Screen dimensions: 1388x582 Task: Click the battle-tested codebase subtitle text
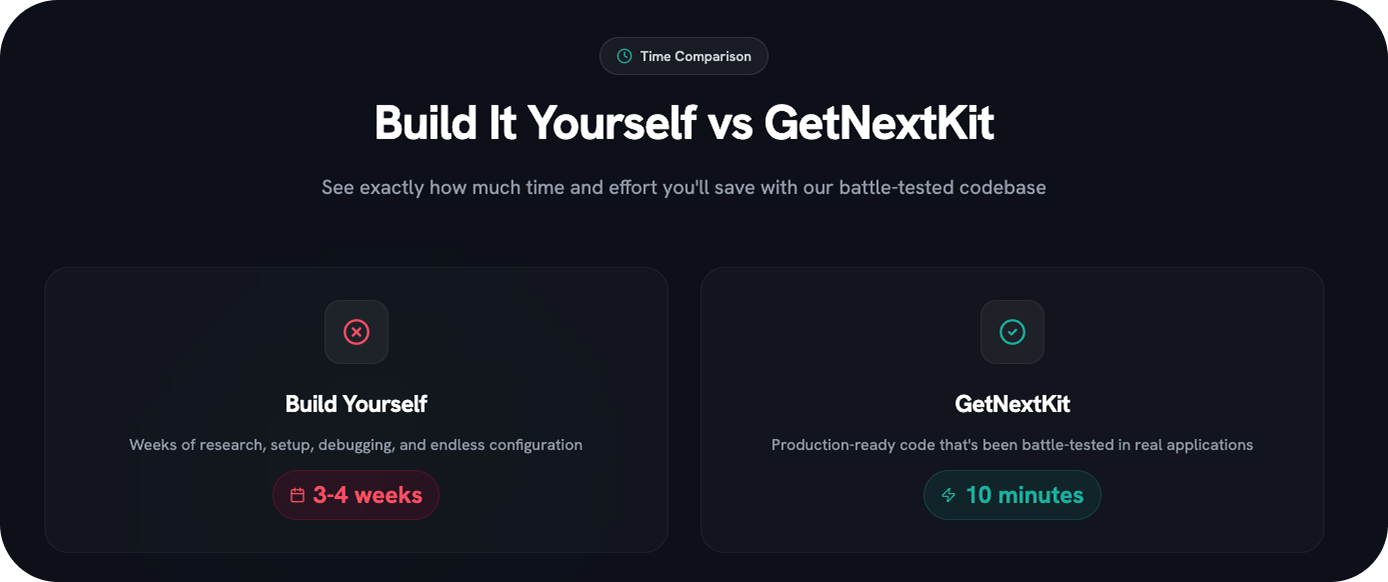click(684, 187)
